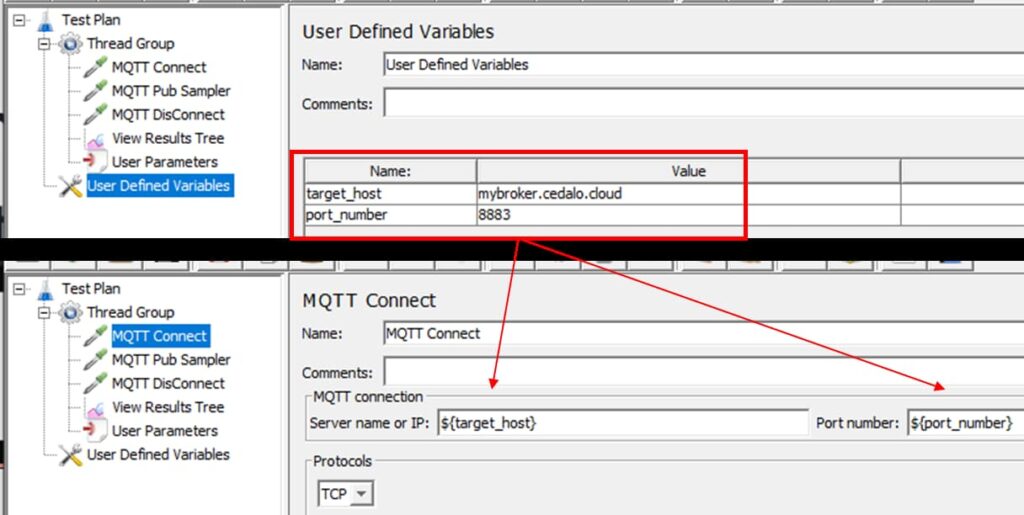Click the MQTT Connect pipette icon in upper tree
Viewport: 1024px width, 515px height.
click(x=95, y=67)
